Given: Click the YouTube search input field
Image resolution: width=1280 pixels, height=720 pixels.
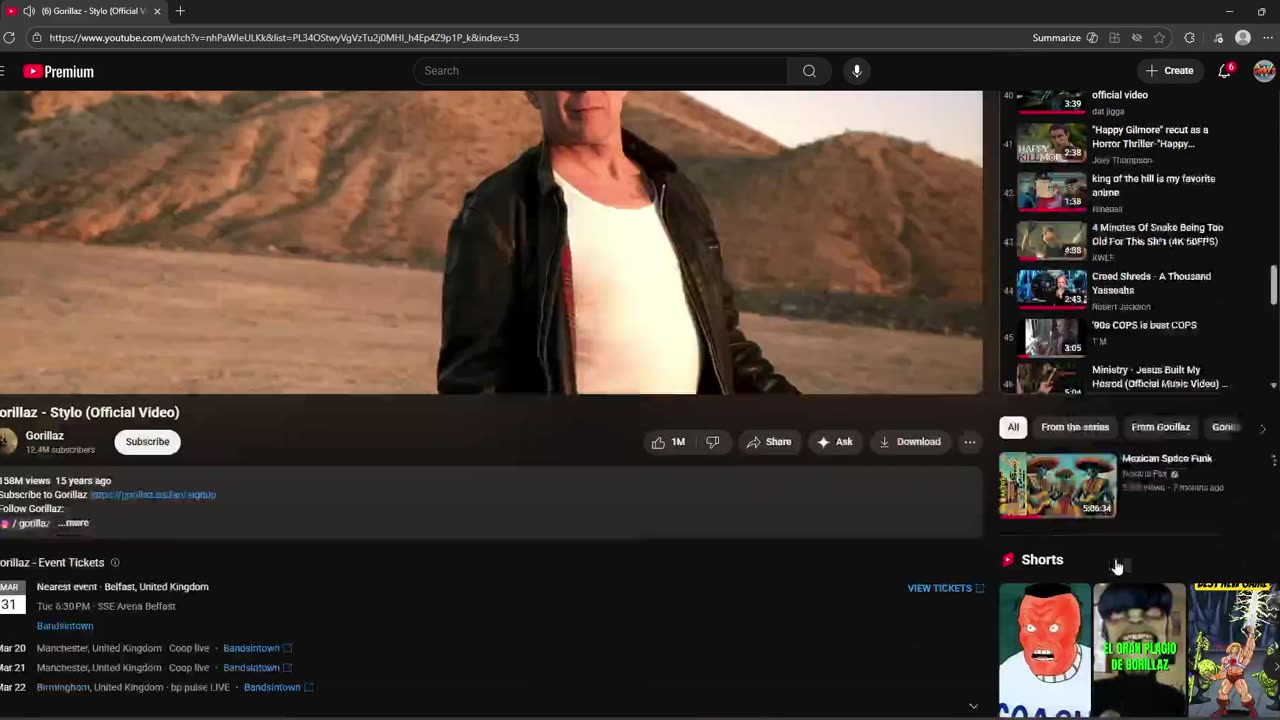Looking at the screenshot, I should [600, 71].
